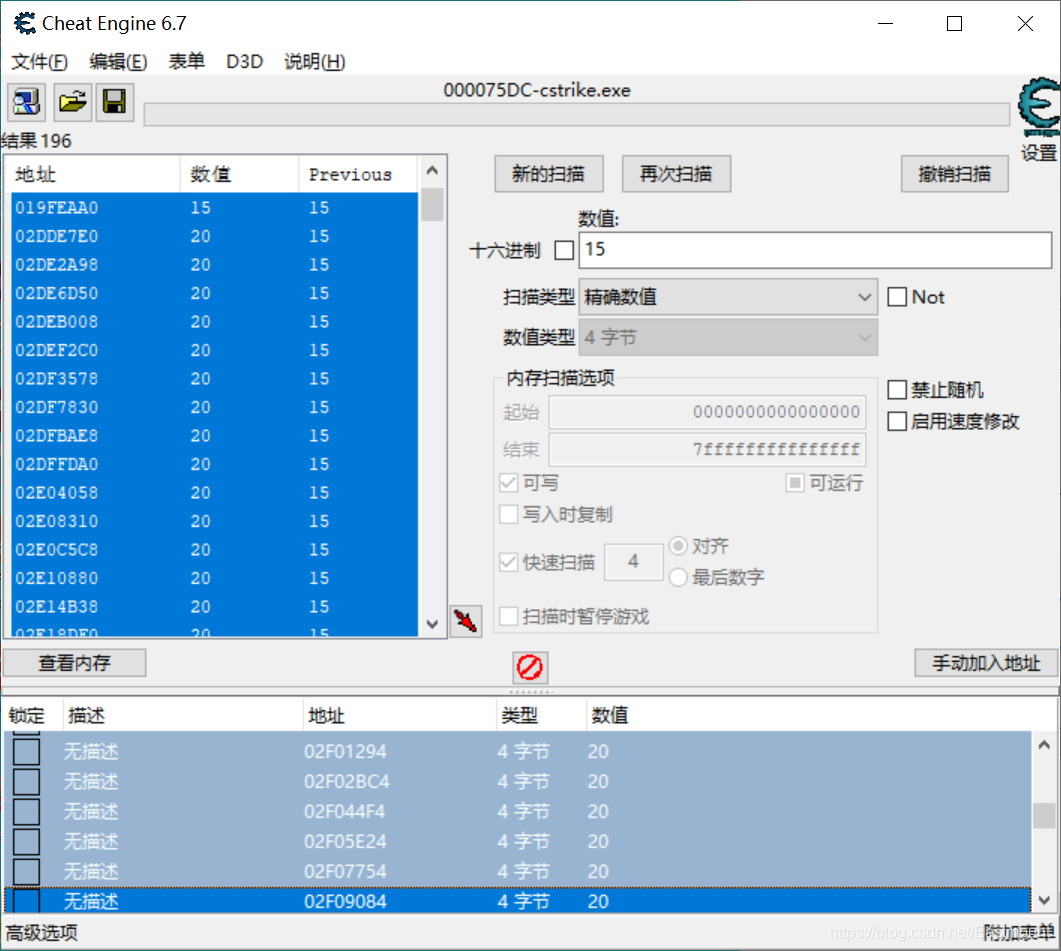This screenshot has width=1061, height=951.
Task: Select result address 02E14B38
Action: (215, 606)
